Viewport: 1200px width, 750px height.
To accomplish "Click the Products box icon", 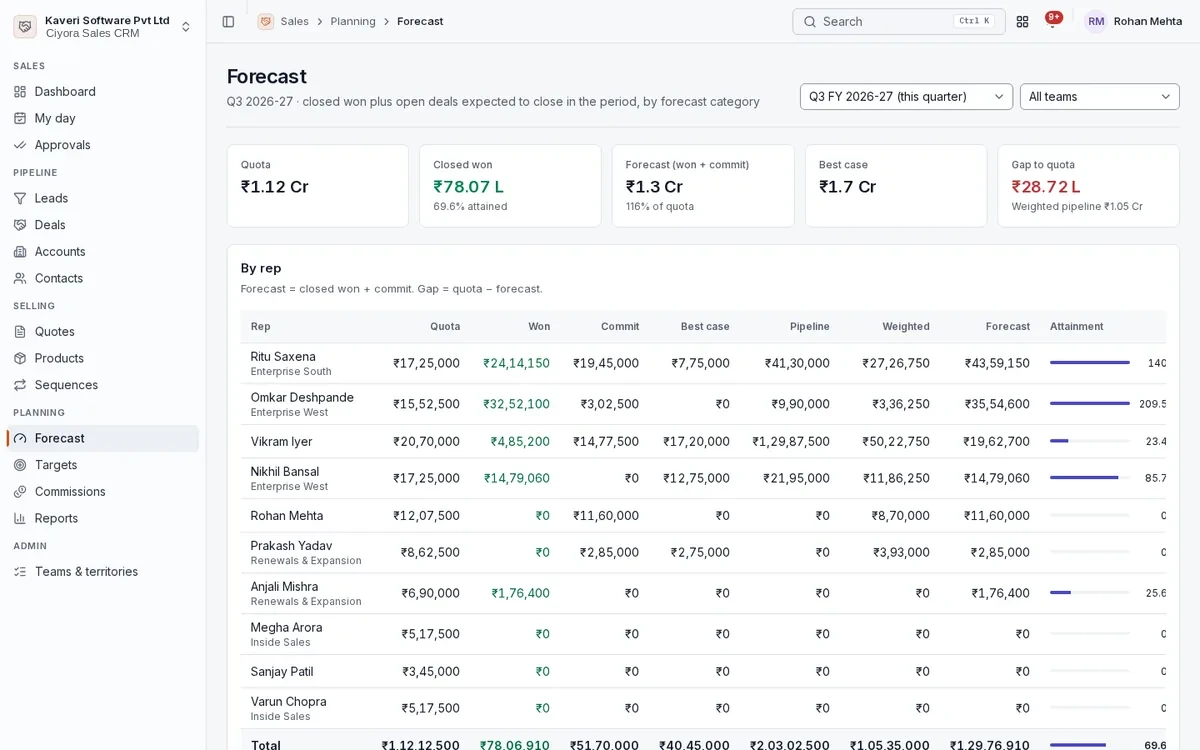I will (x=20, y=358).
